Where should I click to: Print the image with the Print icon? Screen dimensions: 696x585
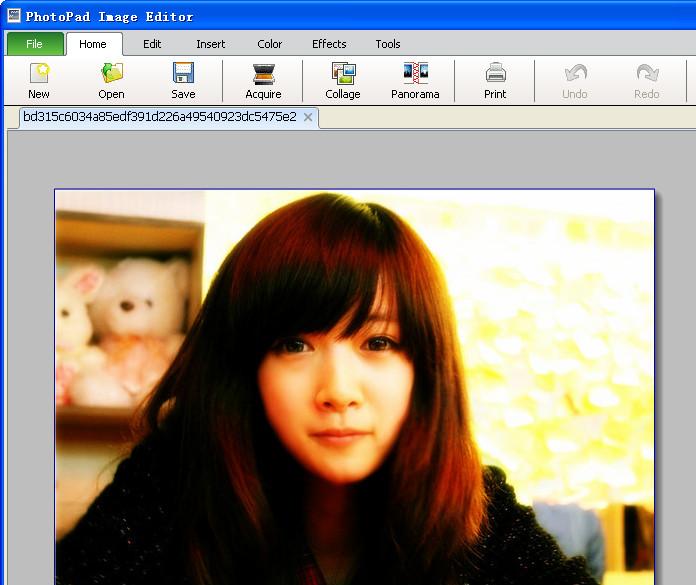click(495, 74)
